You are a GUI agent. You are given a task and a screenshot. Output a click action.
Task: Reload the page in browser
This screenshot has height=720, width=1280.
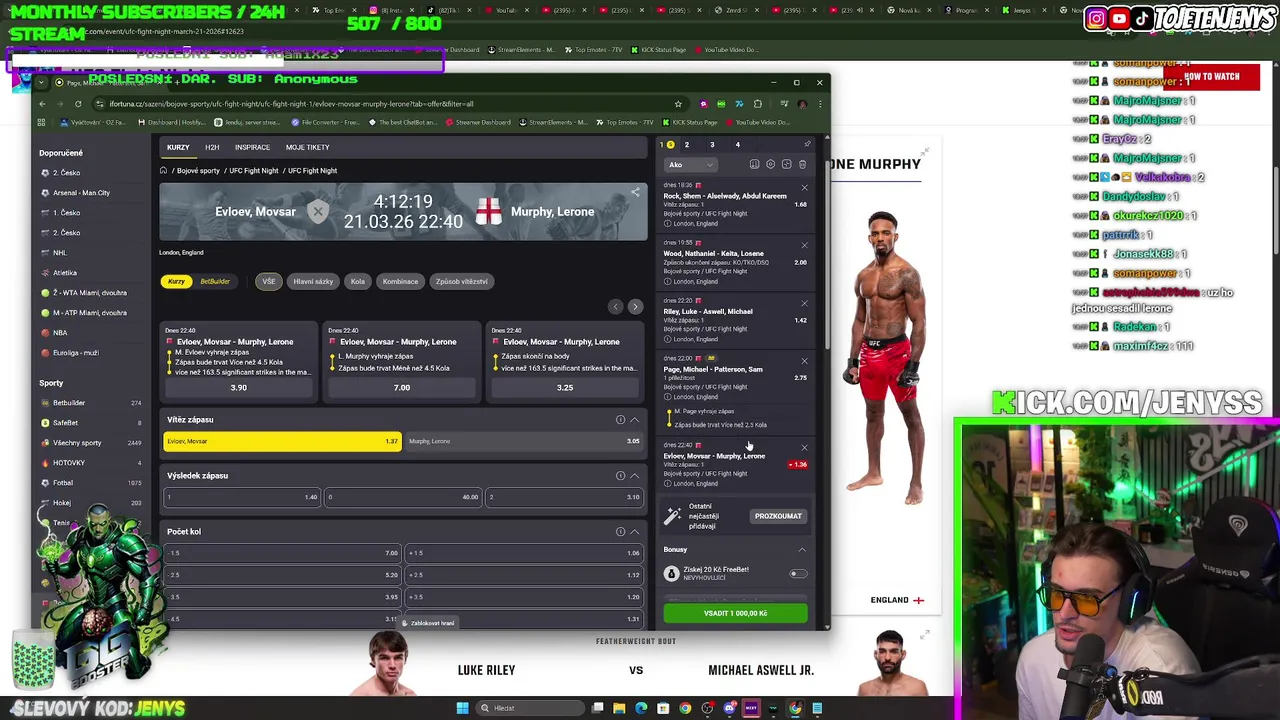tap(78, 104)
